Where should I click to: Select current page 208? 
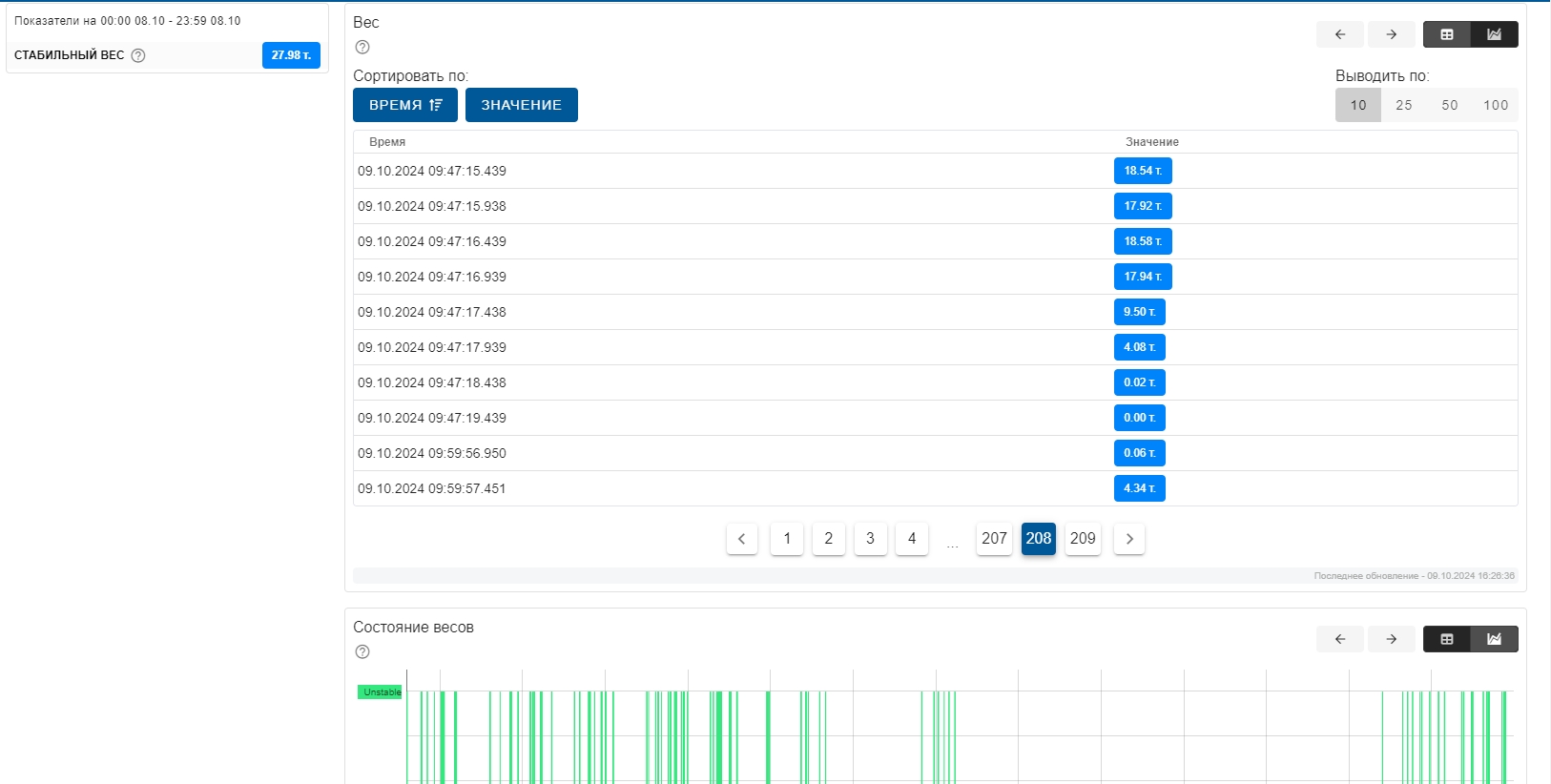click(1039, 539)
